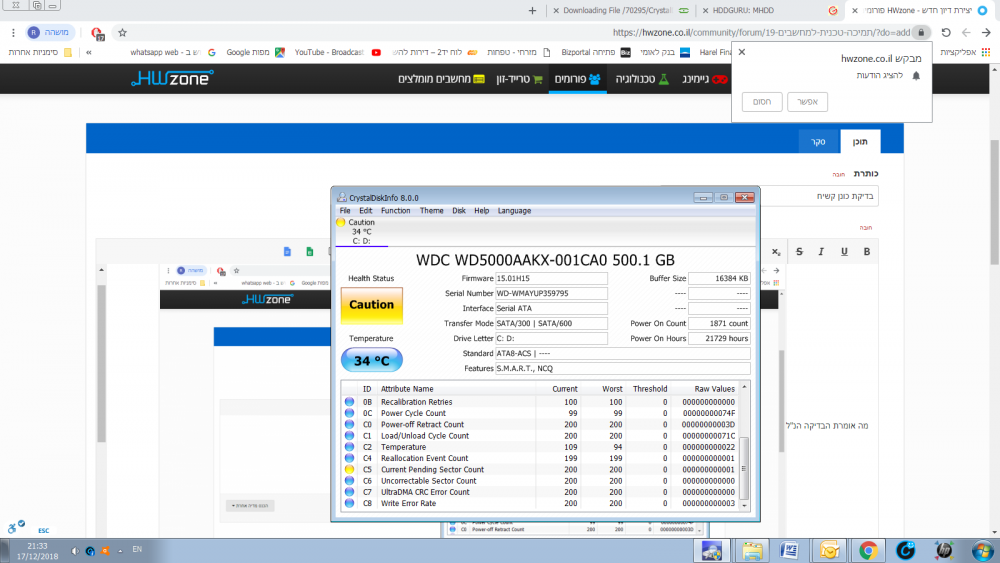
Task: Toggle underline formatting in the editor
Action: (844, 252)
